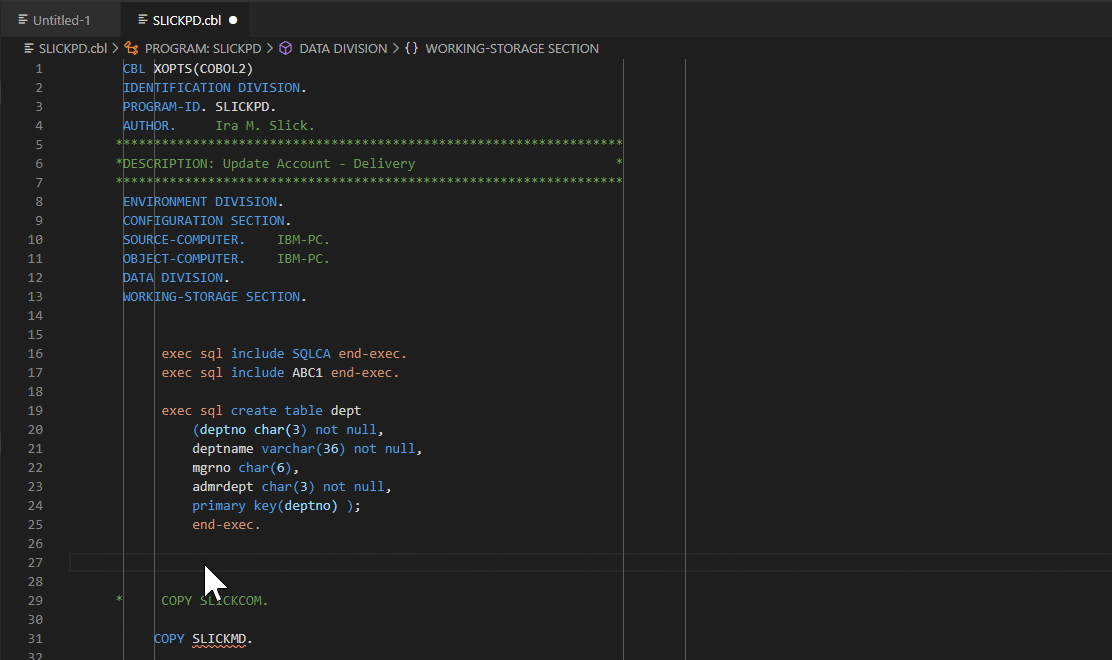Click 'XOPTS(COBOL2)' on line 1
Viewport: 1112px width, 660px height.
tap(204, 69)
